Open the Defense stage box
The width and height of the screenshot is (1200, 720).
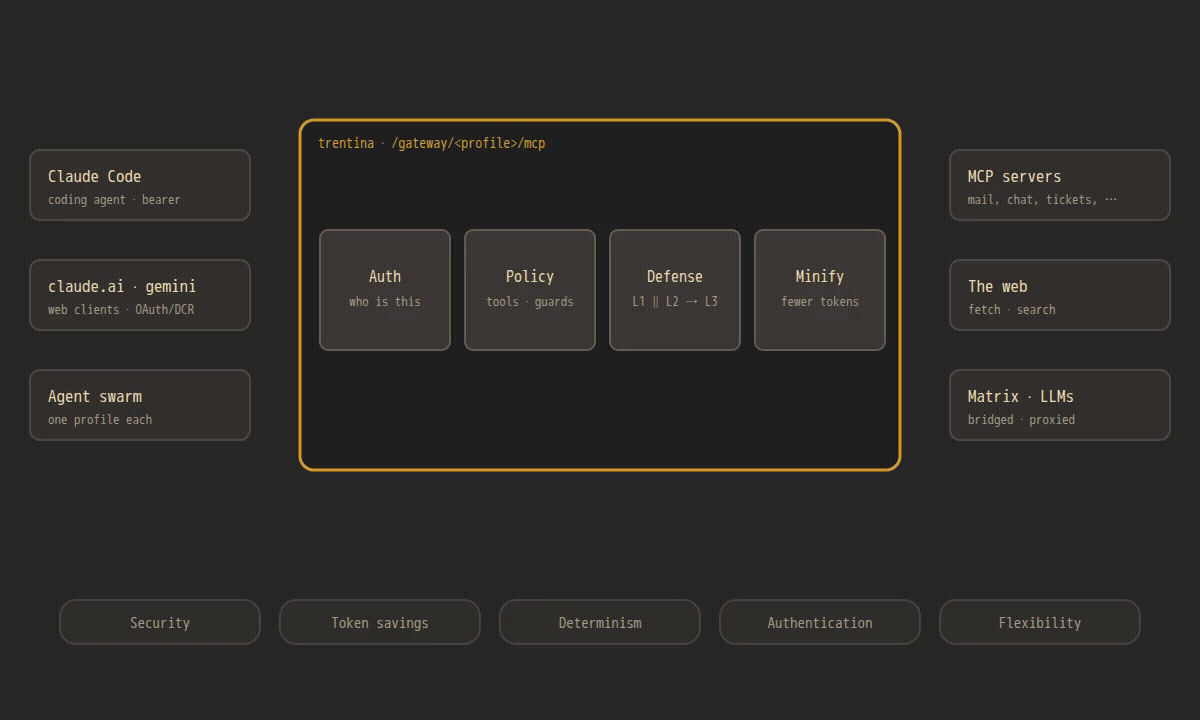click(x=675, y=290)
